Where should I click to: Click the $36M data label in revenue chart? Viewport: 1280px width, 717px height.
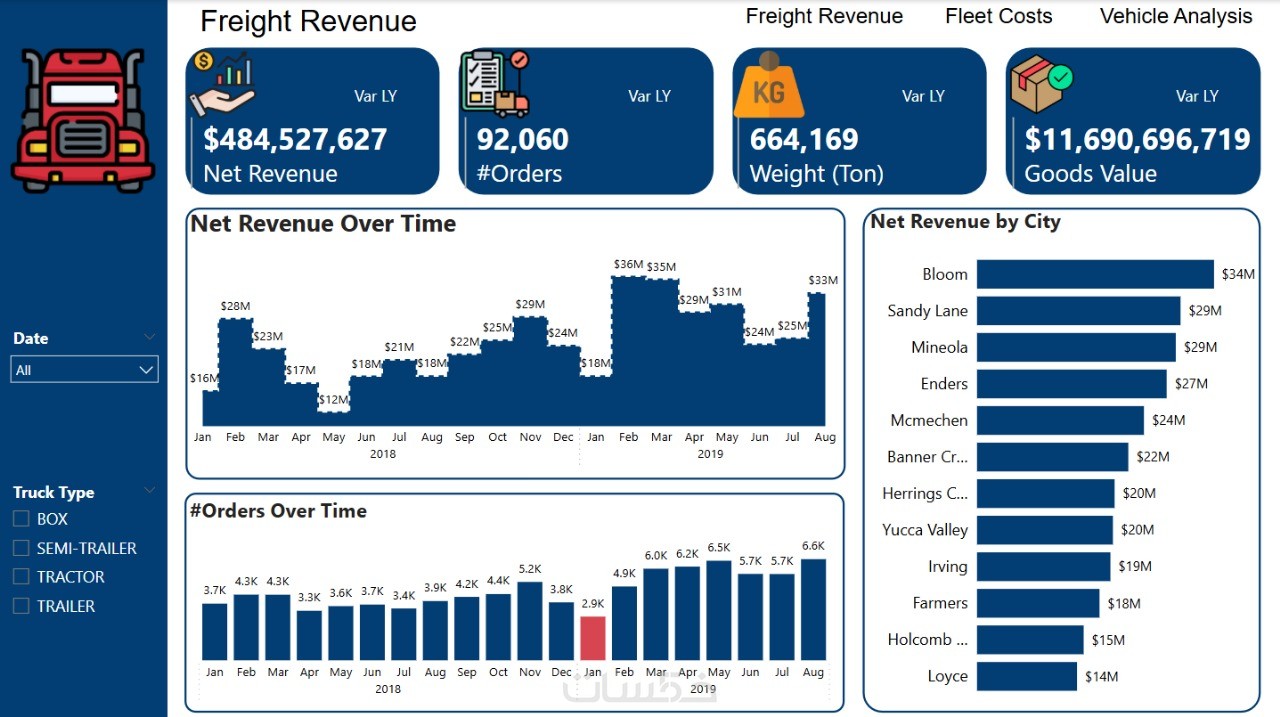[629, 265]
